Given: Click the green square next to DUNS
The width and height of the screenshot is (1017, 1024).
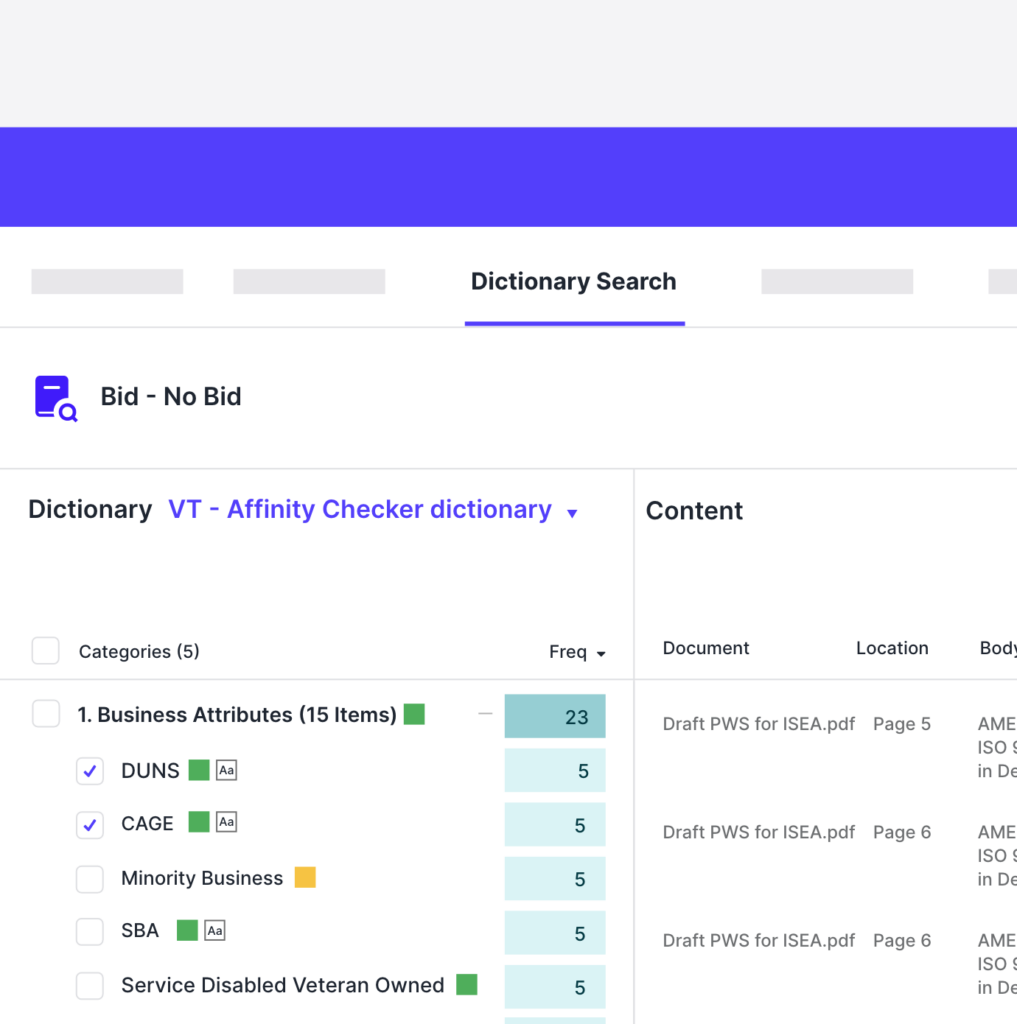Looking at the screenshot, I should point(199,770).
